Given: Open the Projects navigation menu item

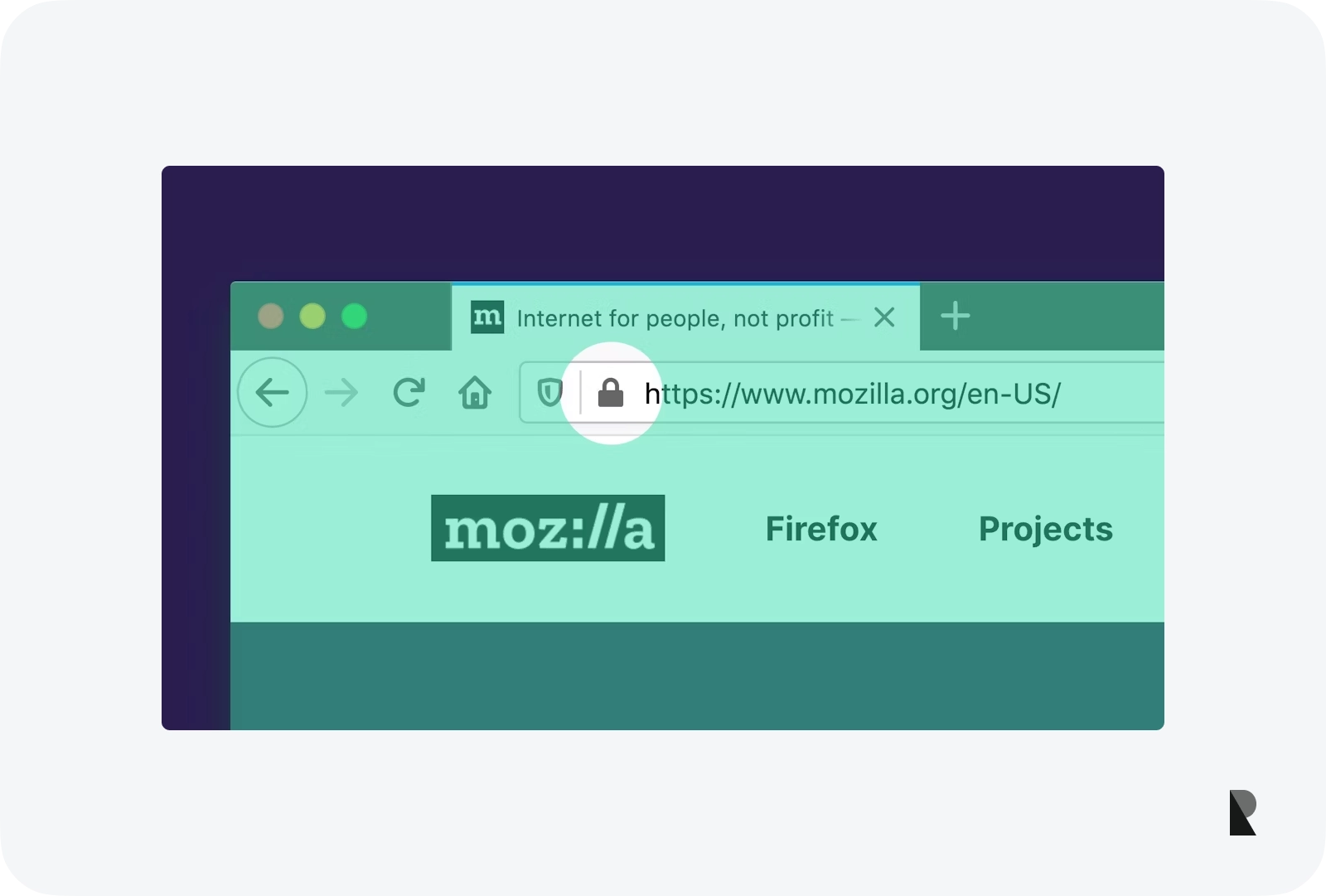Looking at the screenshot, I should point(1046,530).
